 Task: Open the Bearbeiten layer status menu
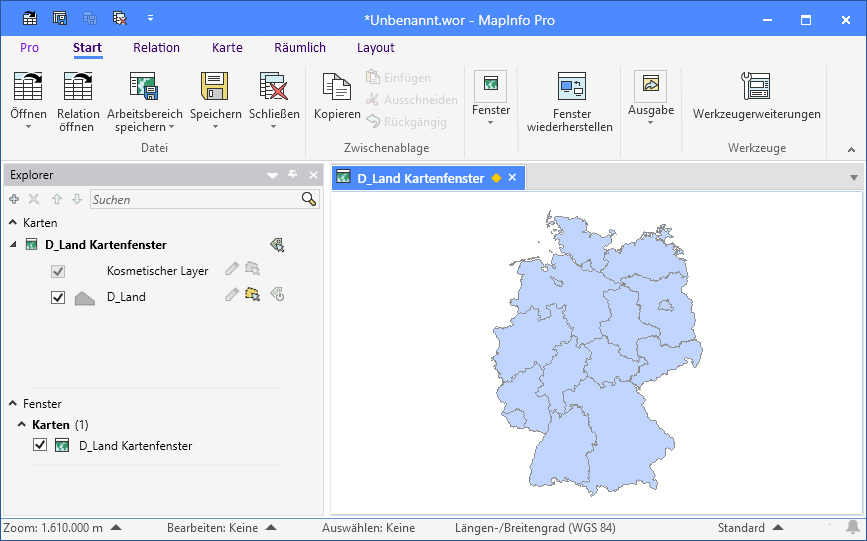pos(271,528)
